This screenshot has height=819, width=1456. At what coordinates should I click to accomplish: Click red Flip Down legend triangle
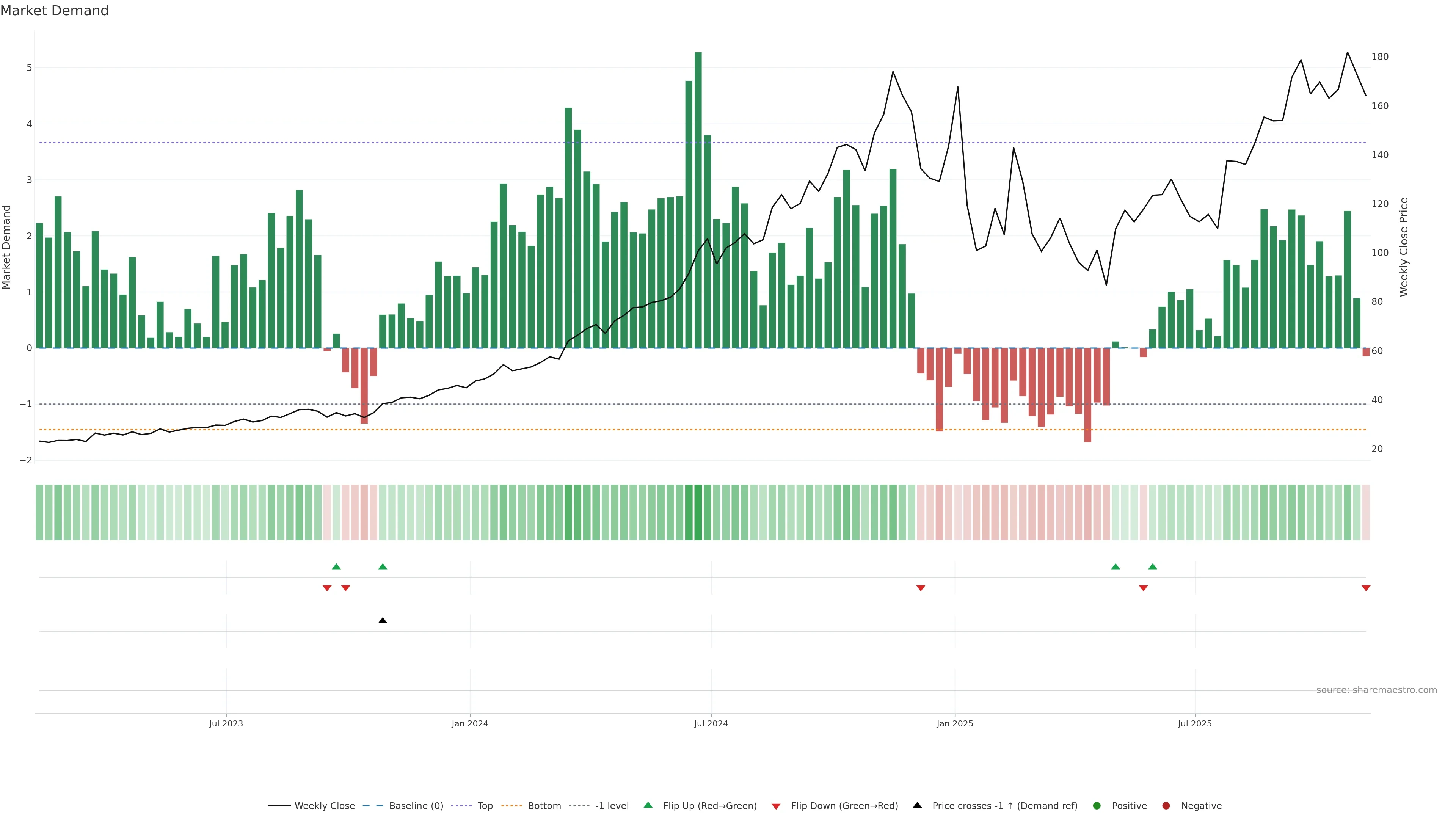[x=776, y=806]
